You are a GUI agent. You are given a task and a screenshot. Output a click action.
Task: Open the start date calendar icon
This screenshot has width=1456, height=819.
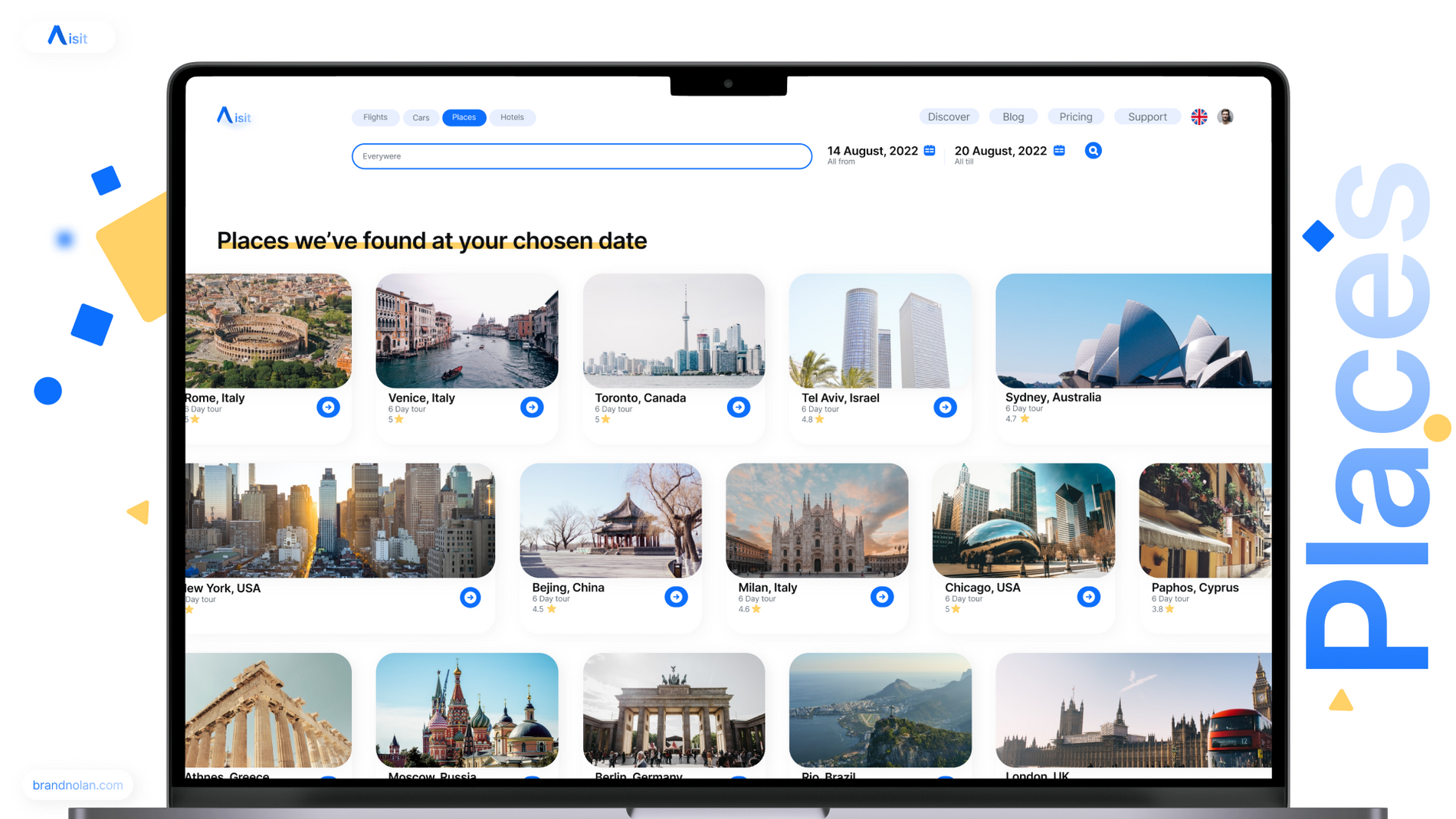[930, 150]
